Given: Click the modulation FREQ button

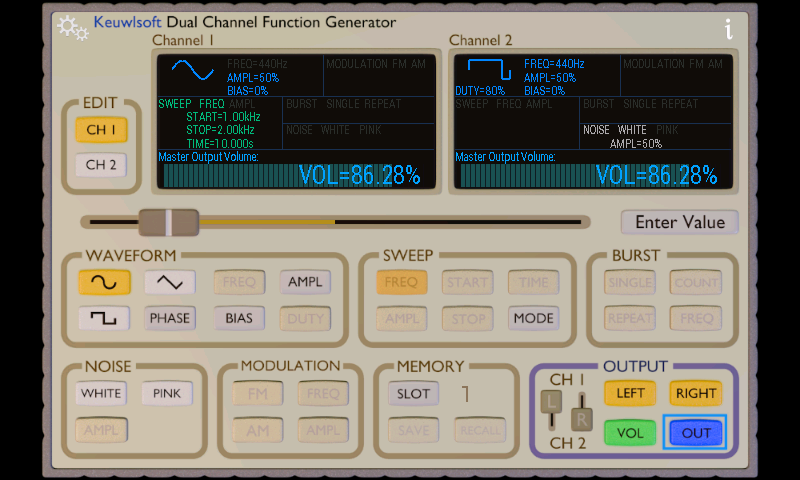Looking at the screenshot, I should coord(323,393).
